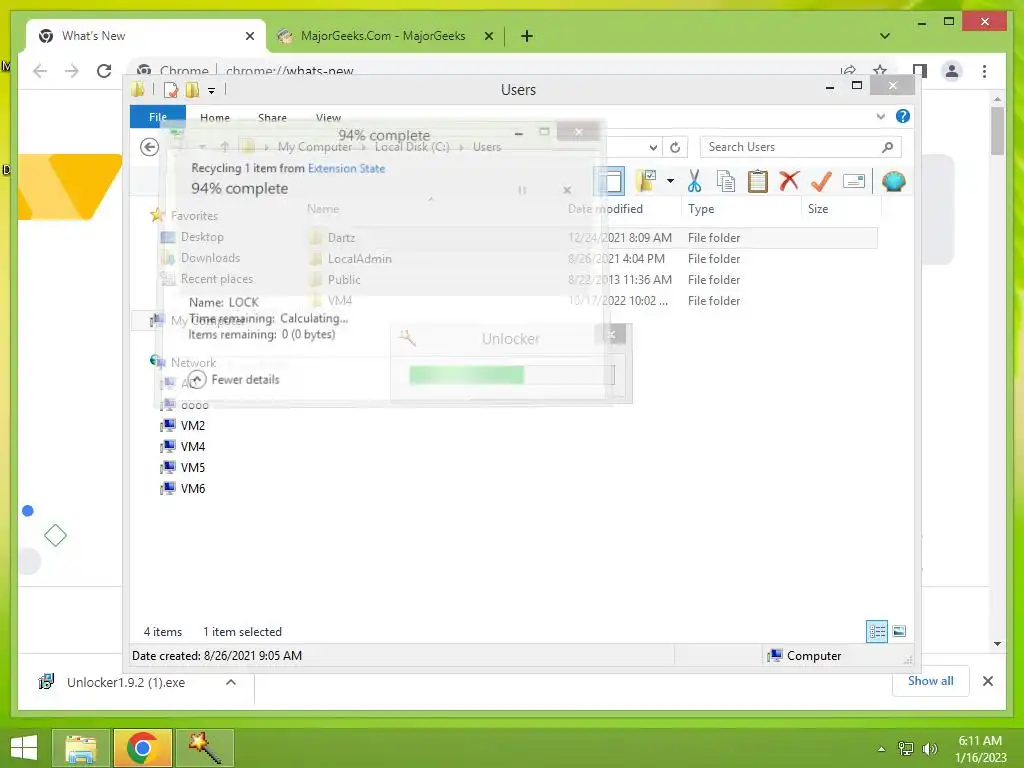1024x768 pixels.
Task: Open the Chrome side panel icon
Action: (920, 71)
